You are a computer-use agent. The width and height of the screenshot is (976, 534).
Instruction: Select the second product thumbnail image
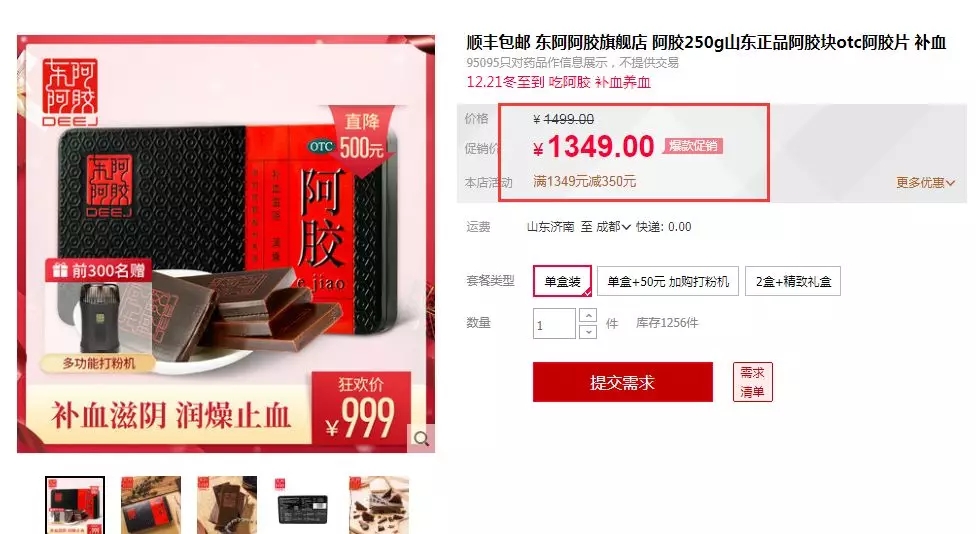[x=151, y=505]
